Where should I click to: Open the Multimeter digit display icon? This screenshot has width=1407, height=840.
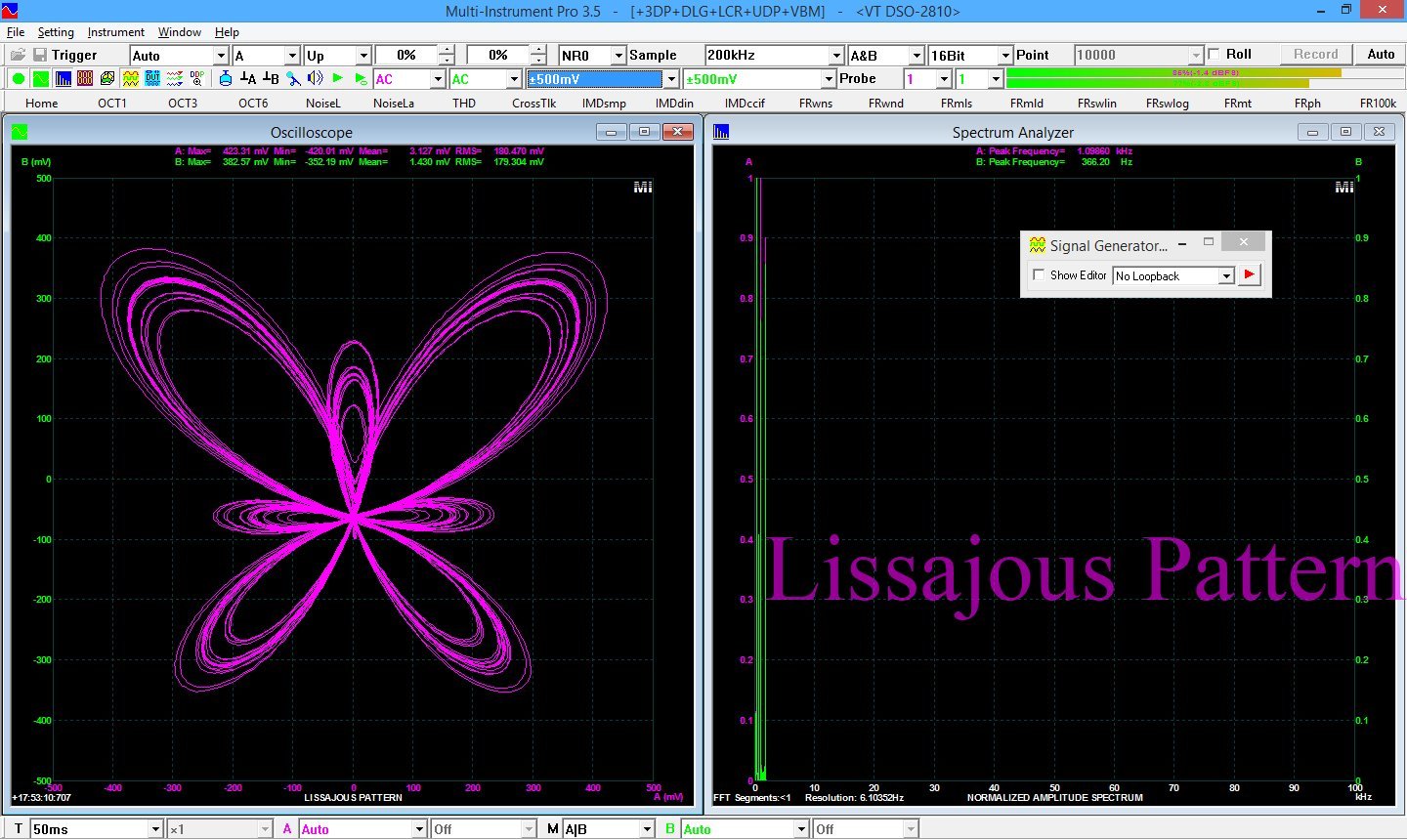tap(85, 79)
